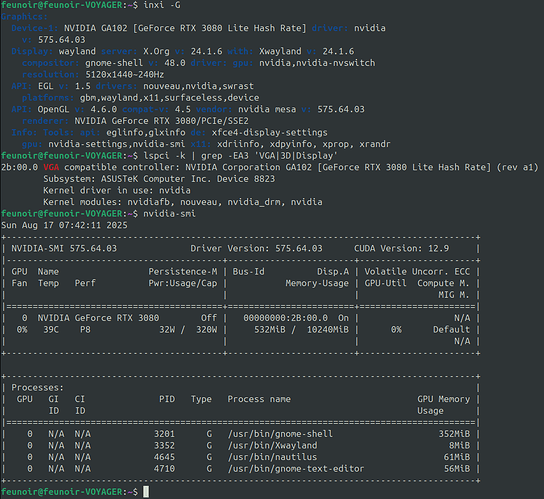
Task: Click 'NVIDIA-SMI 575.64.03' header text
Action: pyautogui.click(x=64, y=248)
